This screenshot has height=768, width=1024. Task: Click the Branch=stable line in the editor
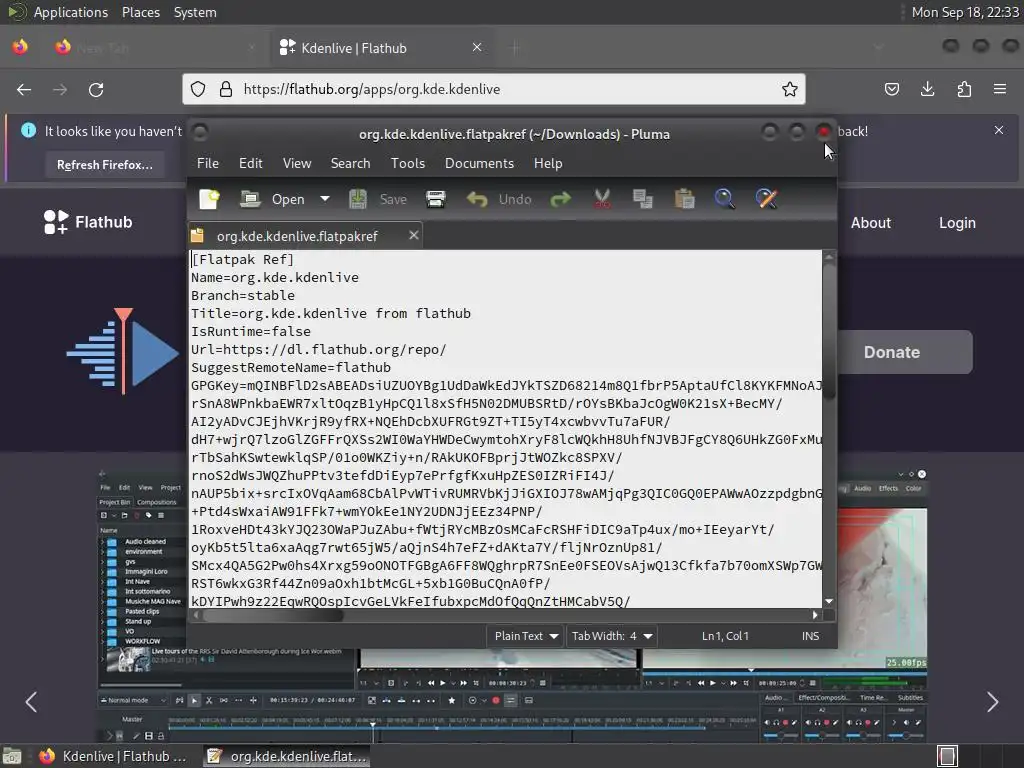[x=243, y=295]
